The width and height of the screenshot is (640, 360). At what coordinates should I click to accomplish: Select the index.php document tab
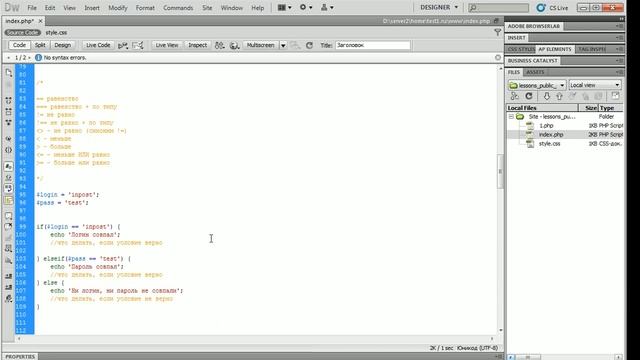20,21
